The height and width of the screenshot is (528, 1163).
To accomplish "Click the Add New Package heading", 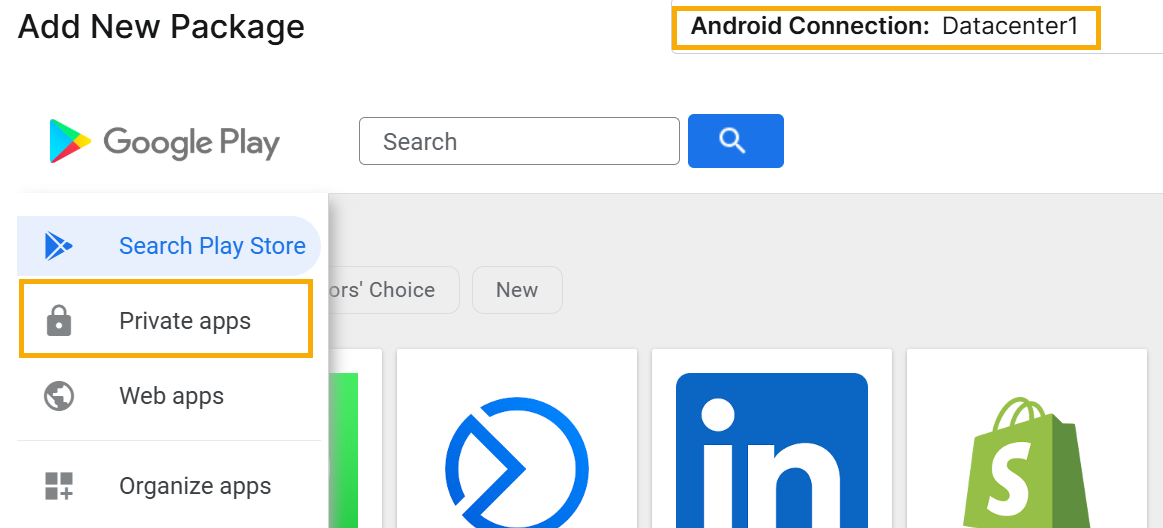I will tap(161, 27).
